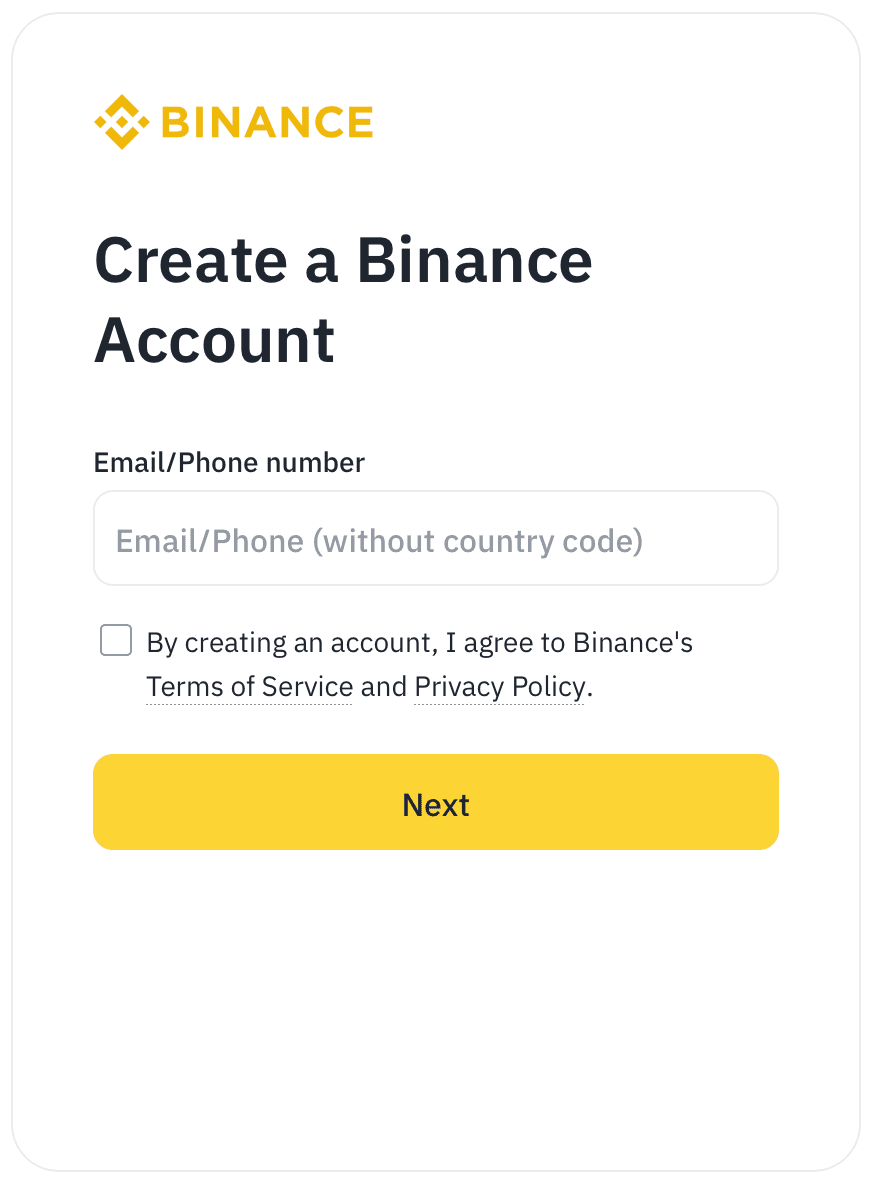Tick the agreement checkbox
The height and width of the screenshot is (1186, 878).
pos(116,640)
